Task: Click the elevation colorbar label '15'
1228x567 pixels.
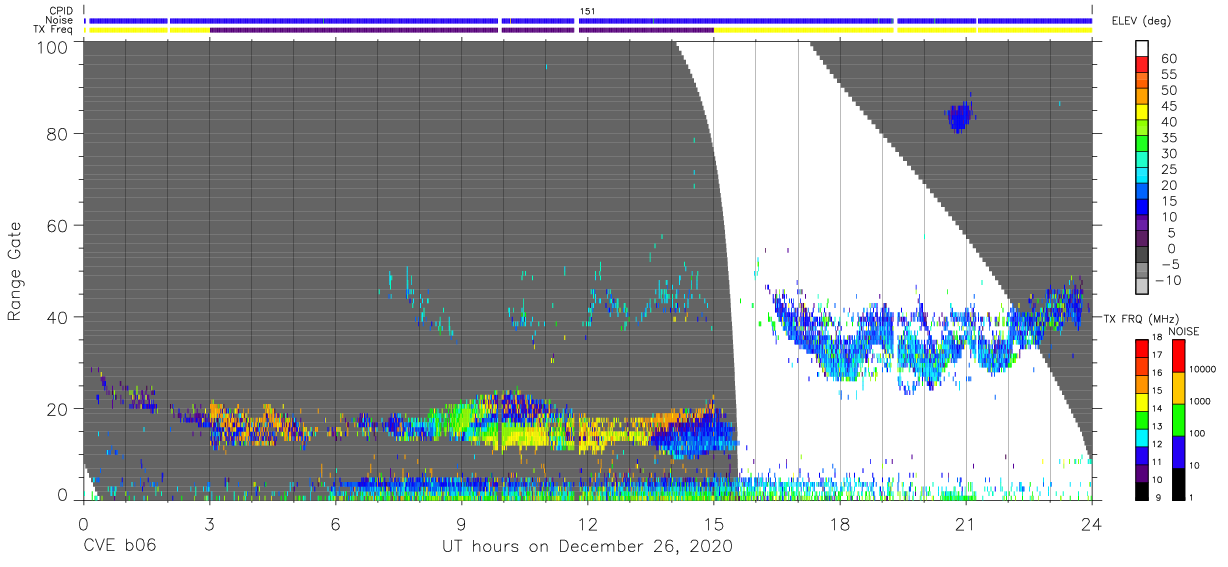Action: coord(1170,201)
